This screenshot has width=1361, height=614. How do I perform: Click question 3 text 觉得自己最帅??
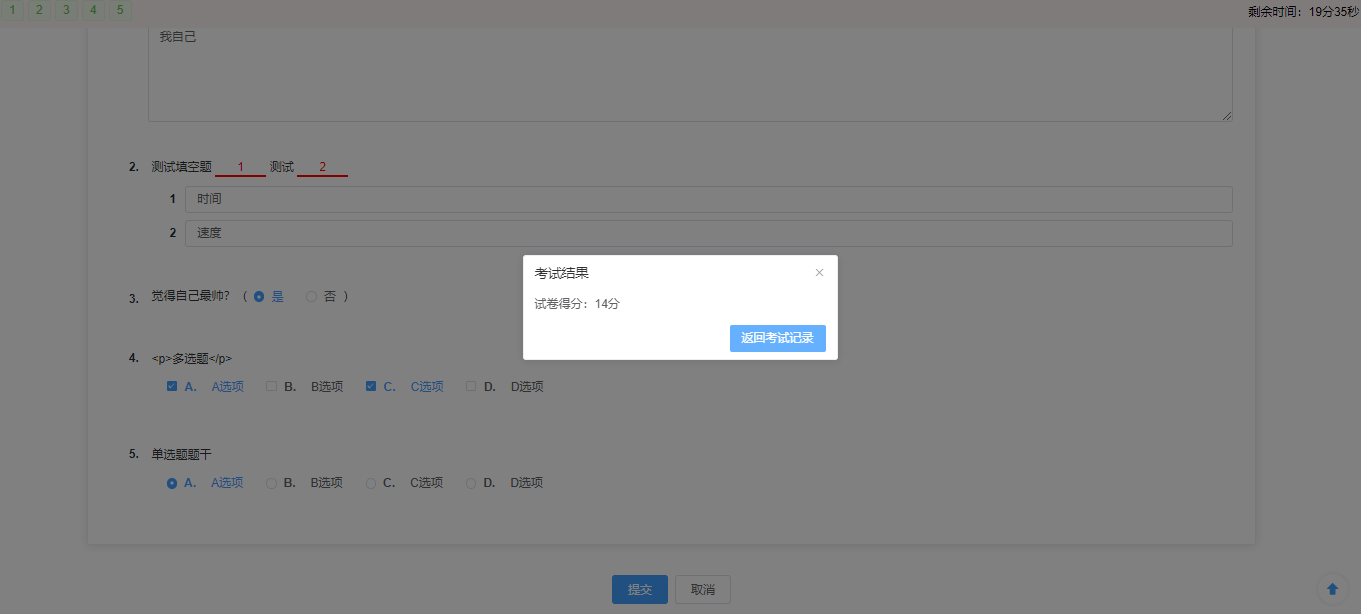point(190,296)
